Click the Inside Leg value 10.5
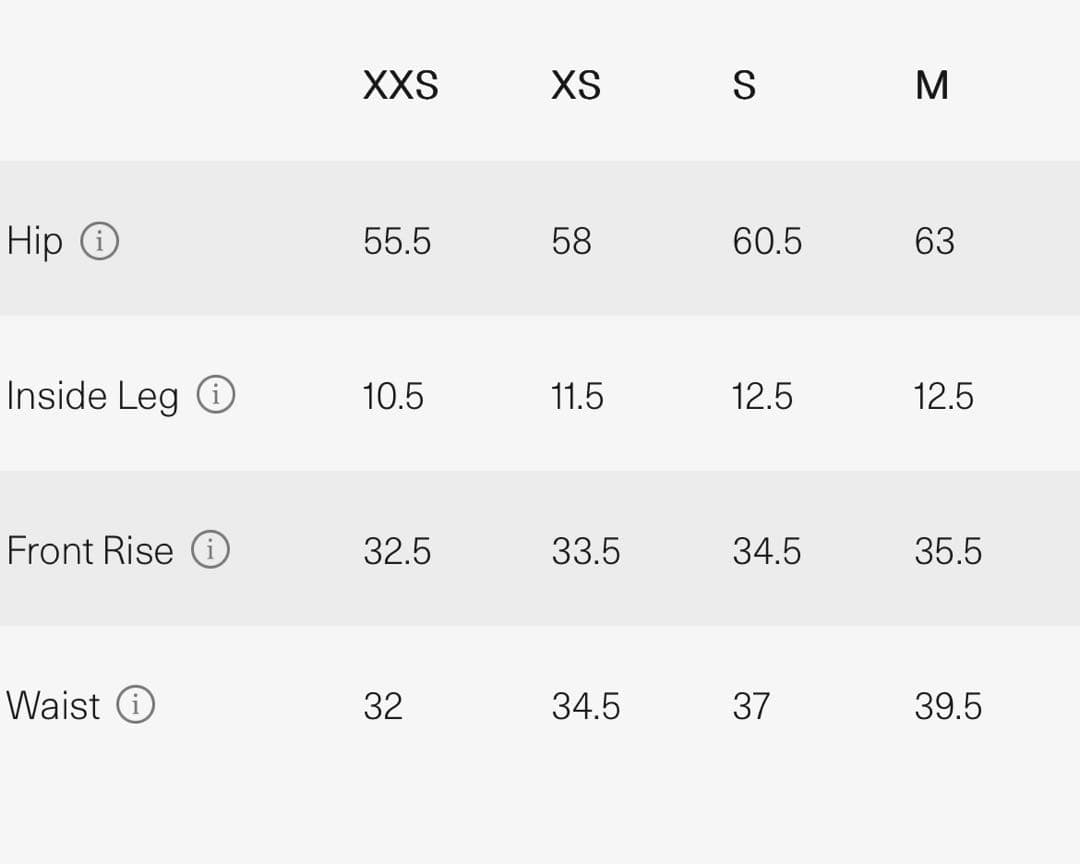 (x=393, y=397)
